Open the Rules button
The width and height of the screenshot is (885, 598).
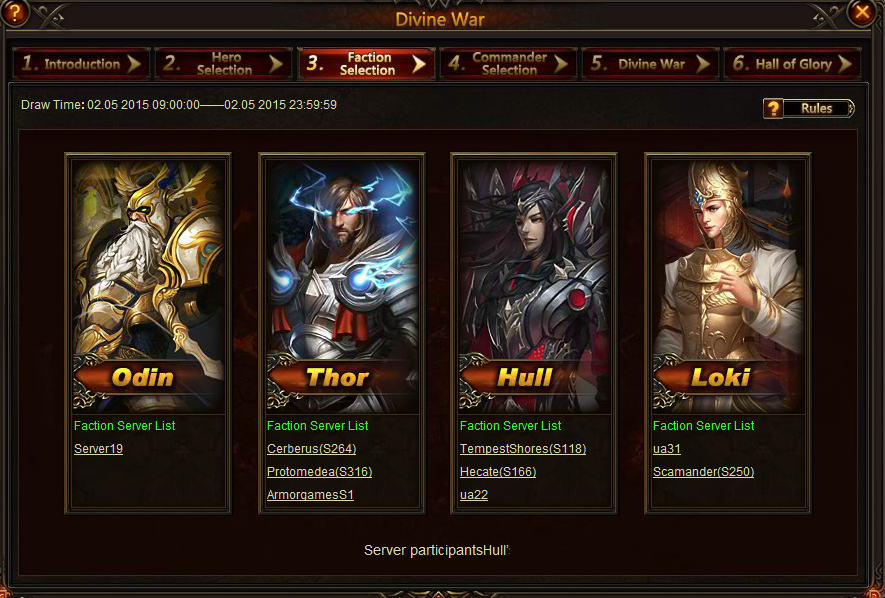coord(809,108)
